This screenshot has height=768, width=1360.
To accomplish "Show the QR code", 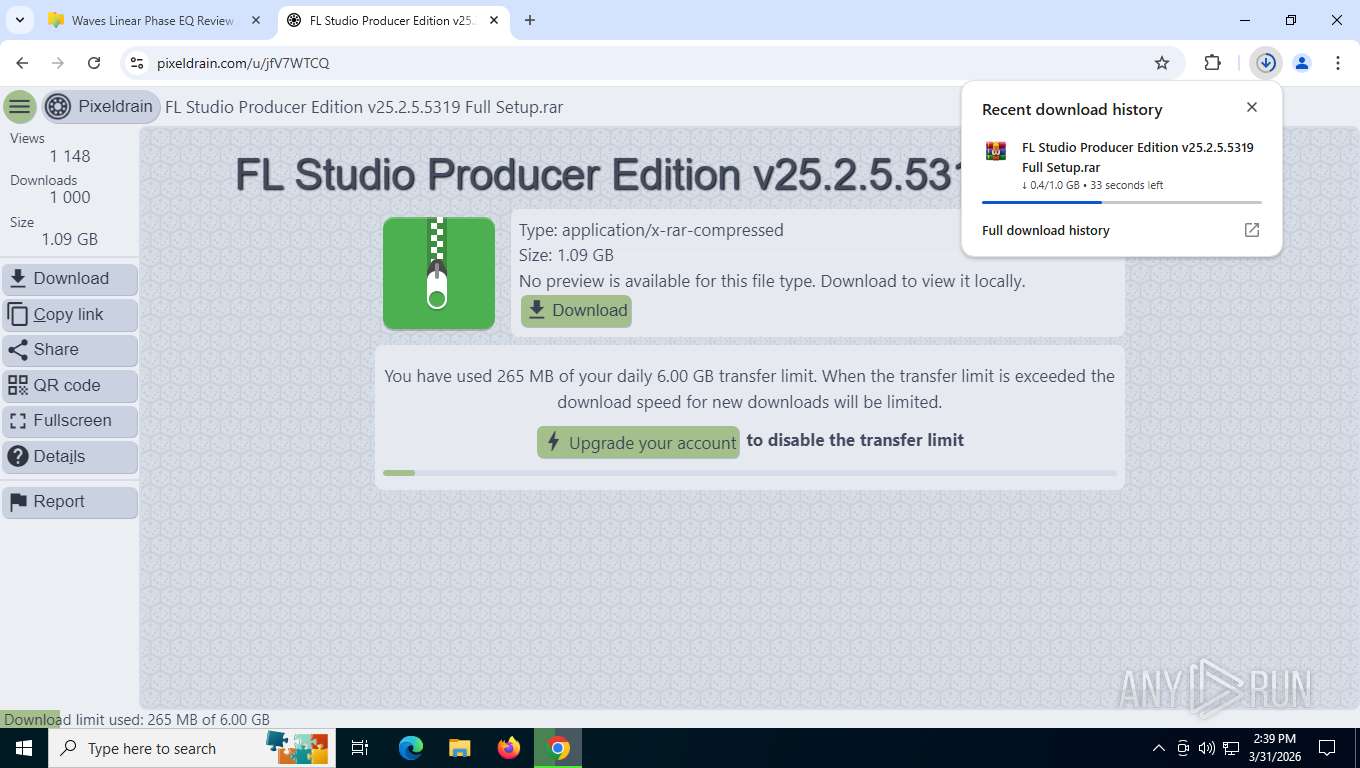I will (70, 385).
